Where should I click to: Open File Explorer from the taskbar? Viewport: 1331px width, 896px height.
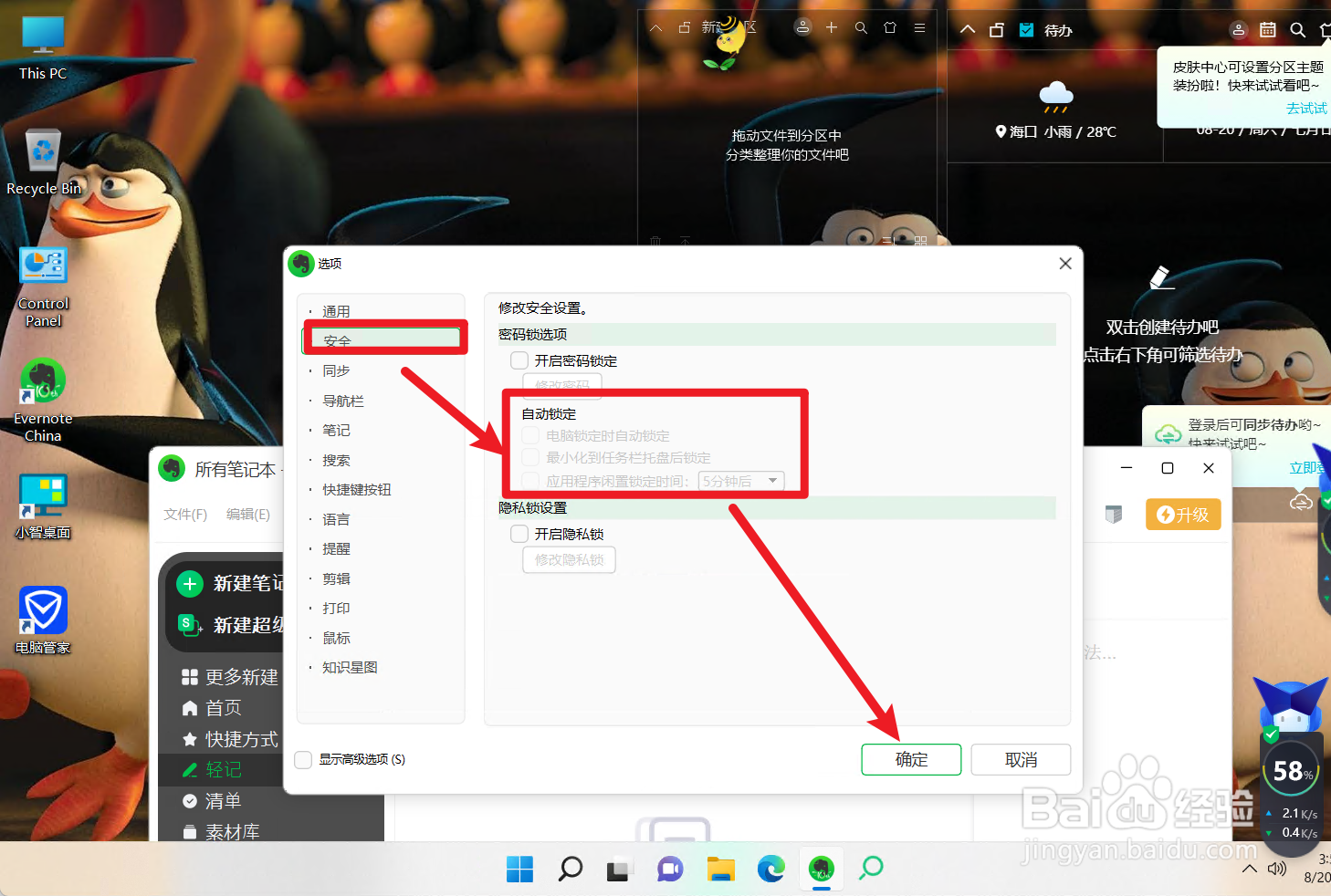pos(721,869)
